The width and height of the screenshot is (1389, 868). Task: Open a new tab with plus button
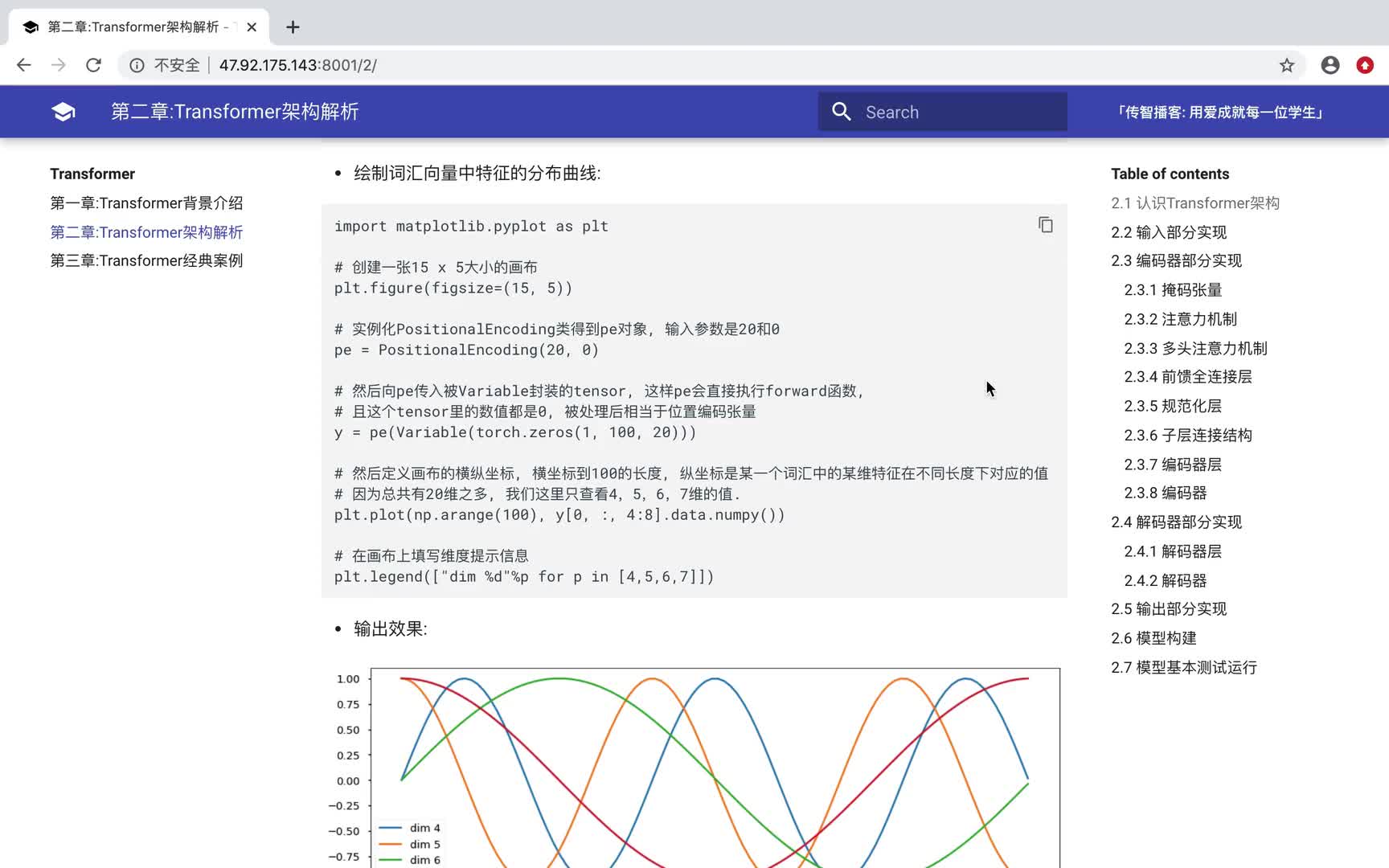pos(293,27)
